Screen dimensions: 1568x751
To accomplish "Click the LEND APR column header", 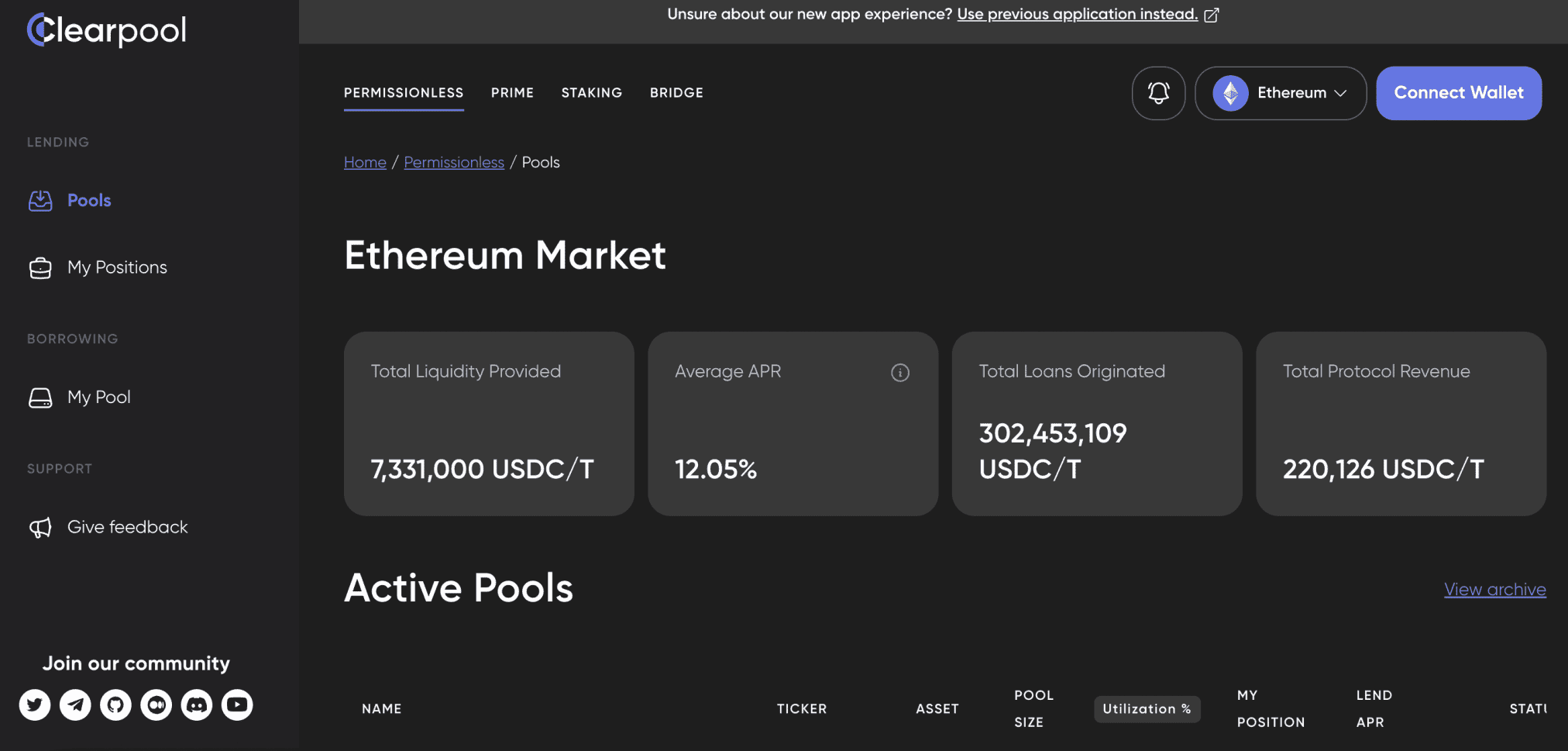I will (1374, 708).
